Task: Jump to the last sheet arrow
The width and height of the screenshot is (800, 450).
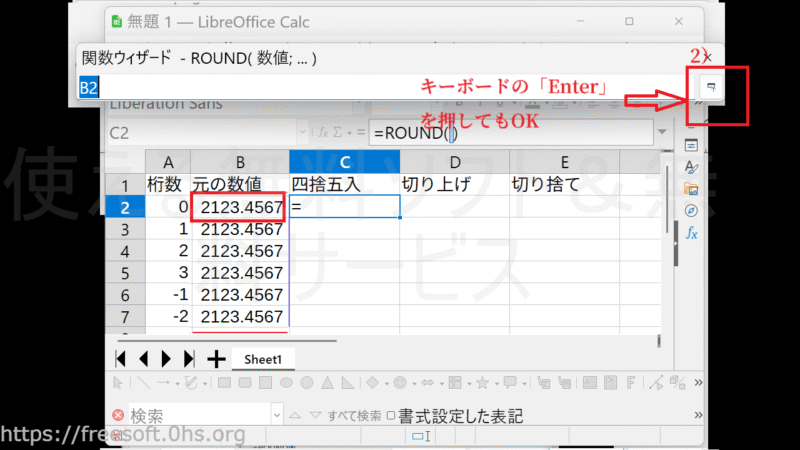Action: (188, 359)
